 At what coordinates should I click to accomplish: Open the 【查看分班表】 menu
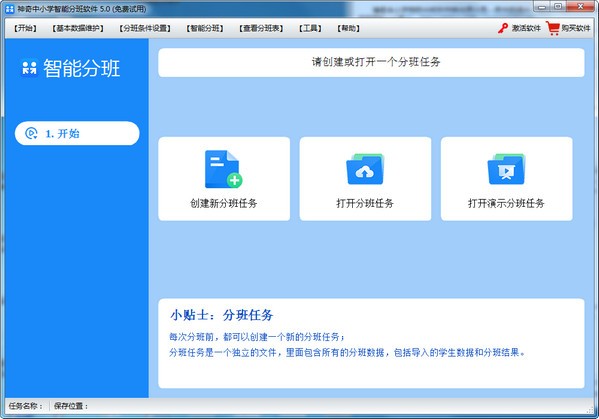(x=261, y=28)
